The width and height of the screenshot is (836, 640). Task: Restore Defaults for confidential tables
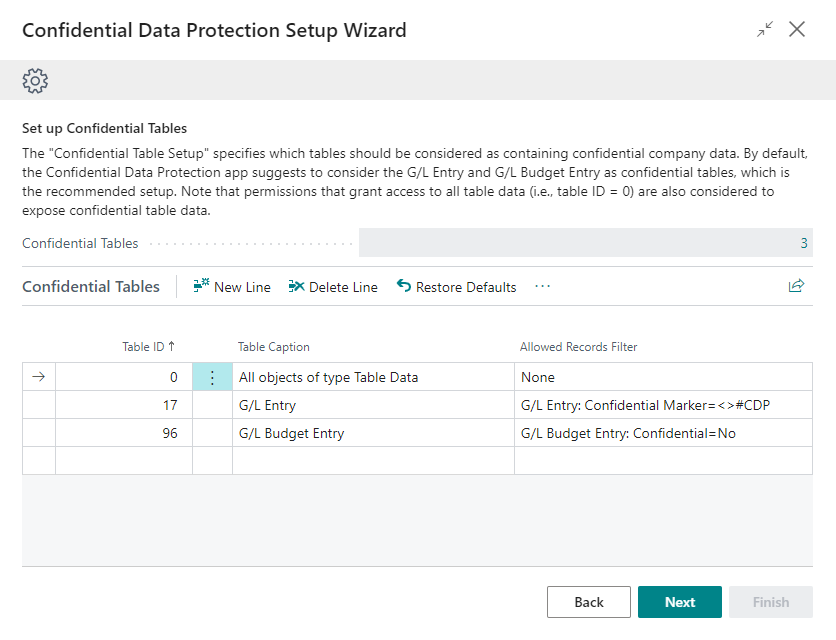click(457, 287)
